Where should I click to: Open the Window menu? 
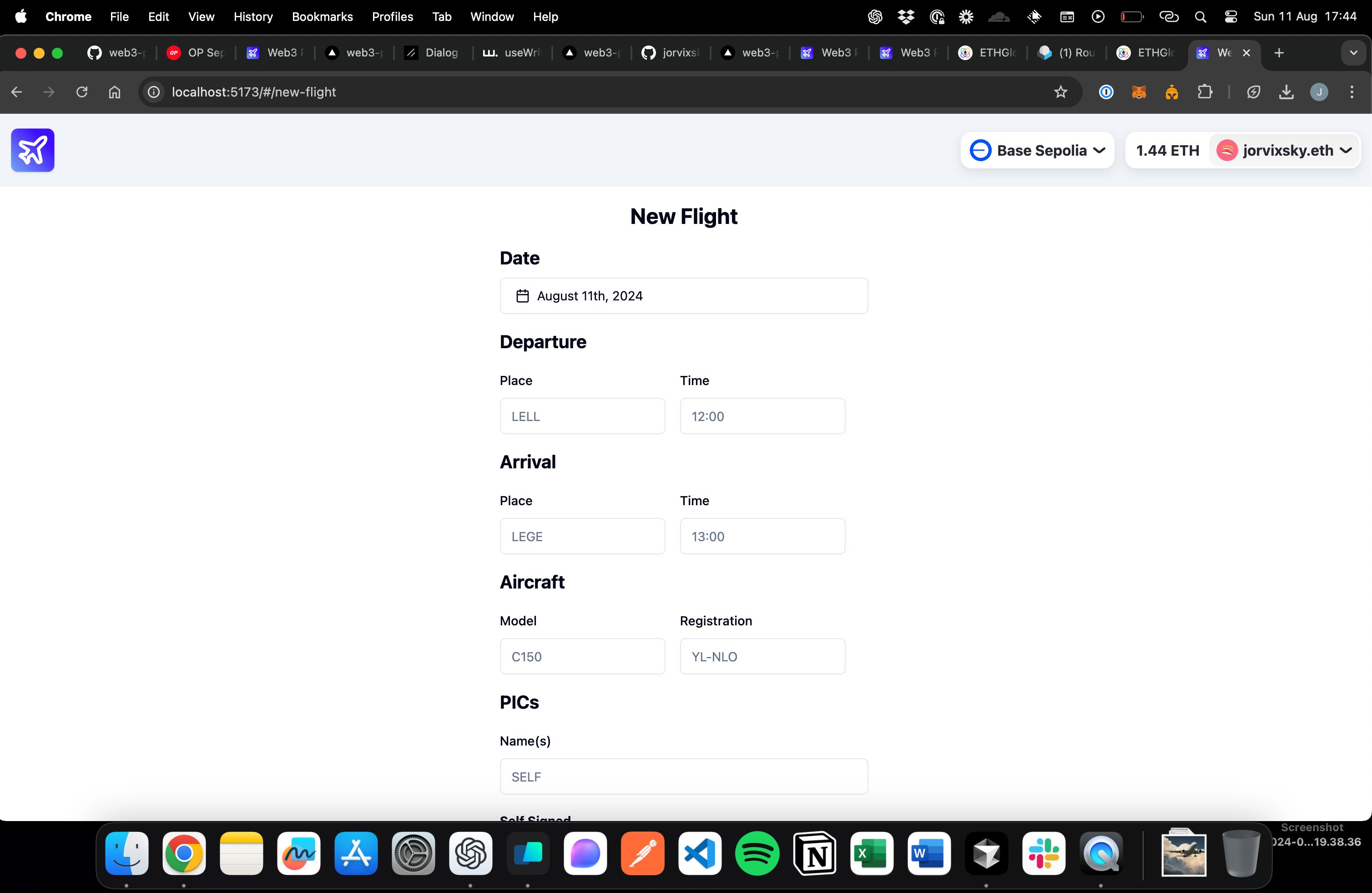pos(492,17)
